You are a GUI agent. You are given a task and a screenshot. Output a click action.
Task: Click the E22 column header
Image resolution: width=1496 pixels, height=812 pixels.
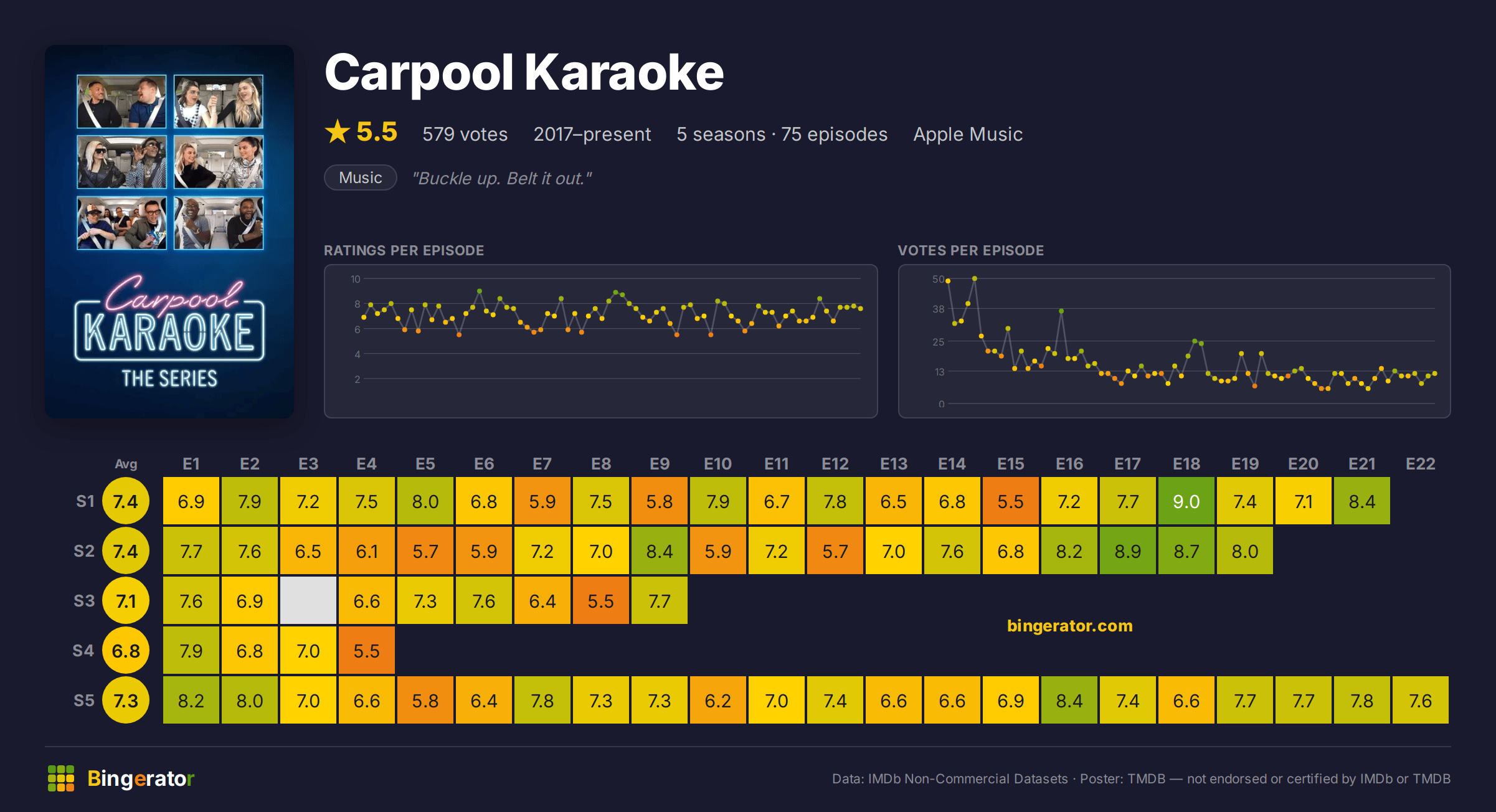[1421, 464]
